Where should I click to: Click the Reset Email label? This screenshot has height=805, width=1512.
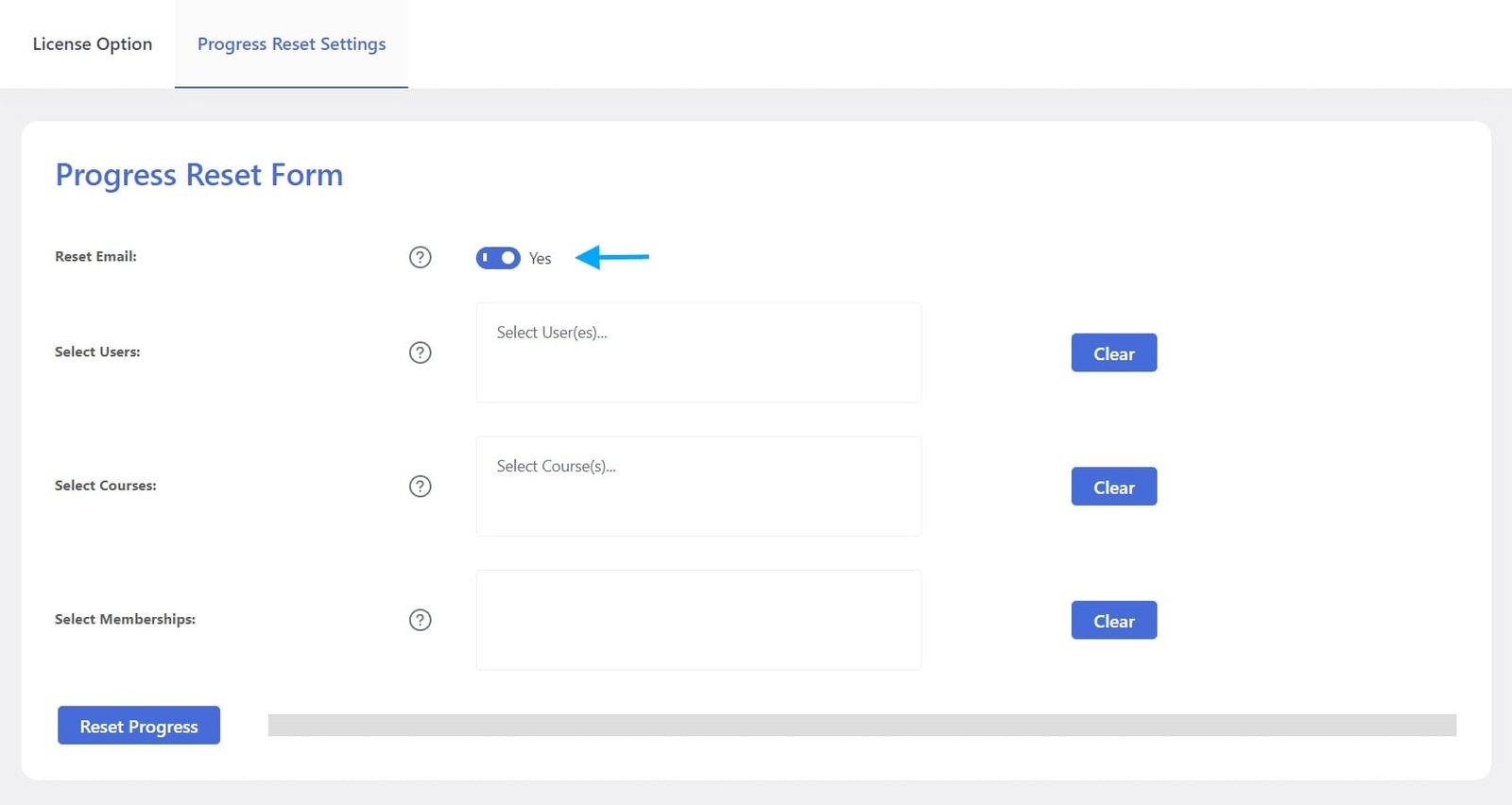[95, 256]
